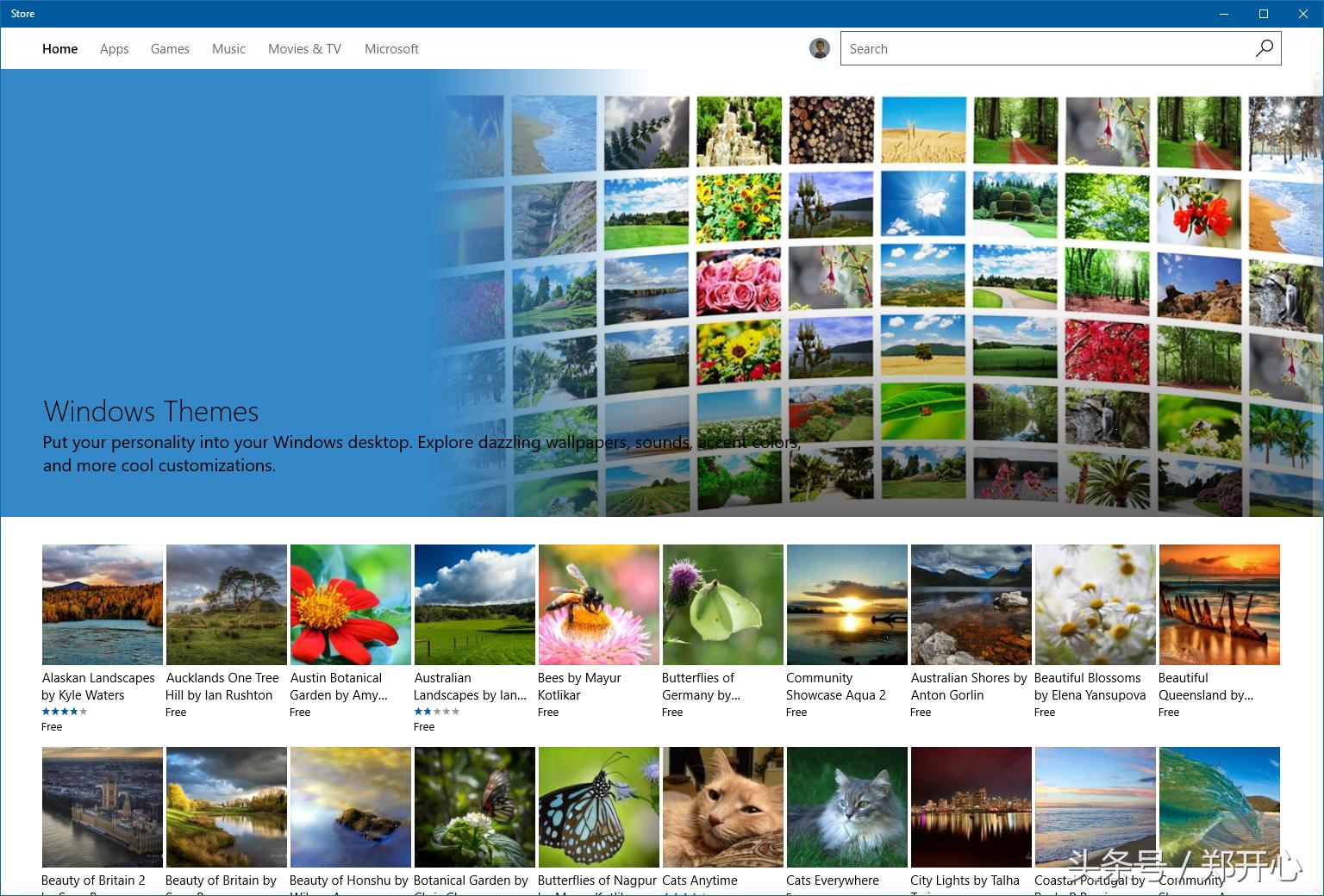Switch to the Apps tab
Viewport: 1324px width, 896px height.
tap(114, 48)
